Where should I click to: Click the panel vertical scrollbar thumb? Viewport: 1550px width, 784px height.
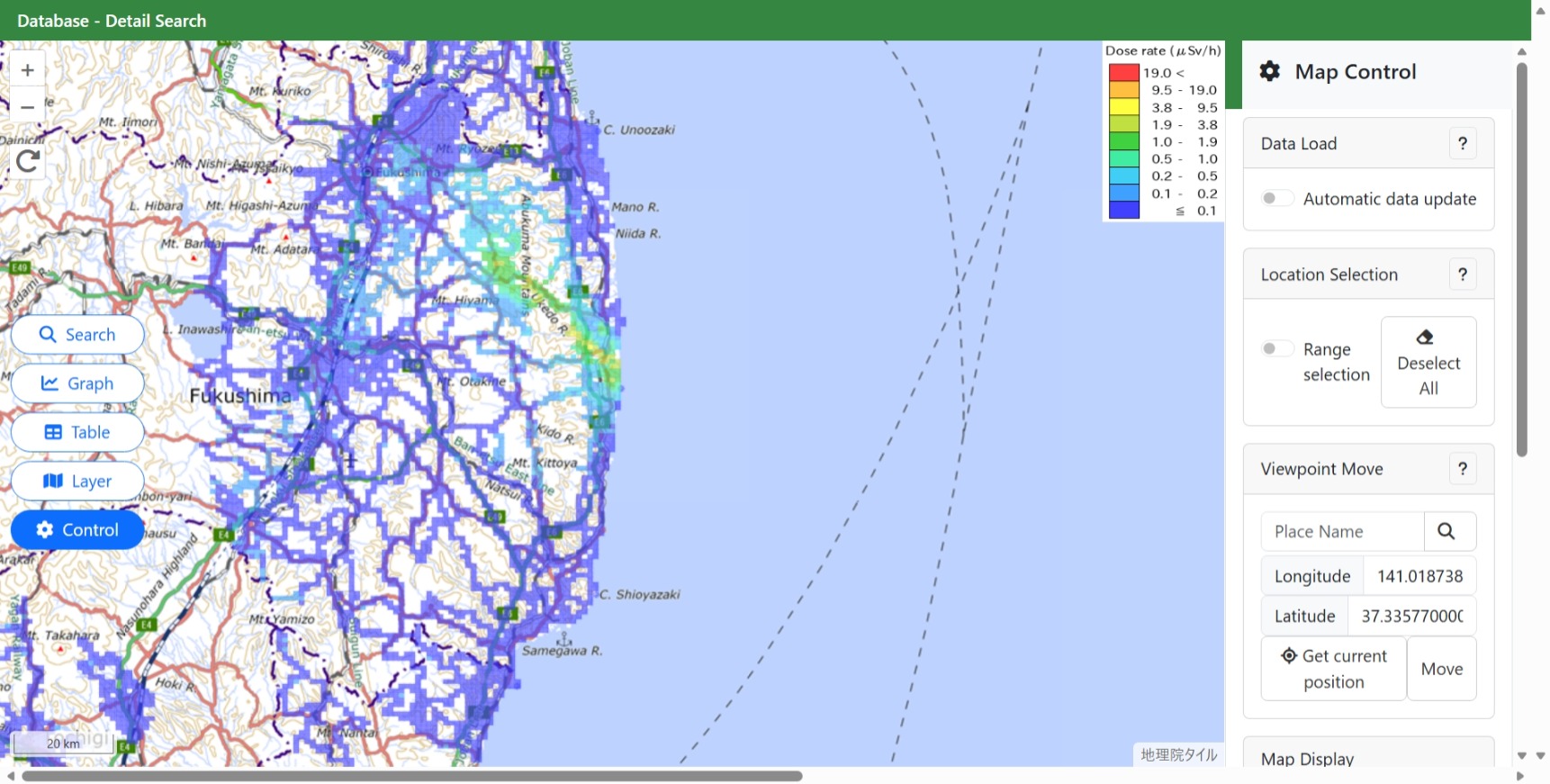[x=1521, y=259]
